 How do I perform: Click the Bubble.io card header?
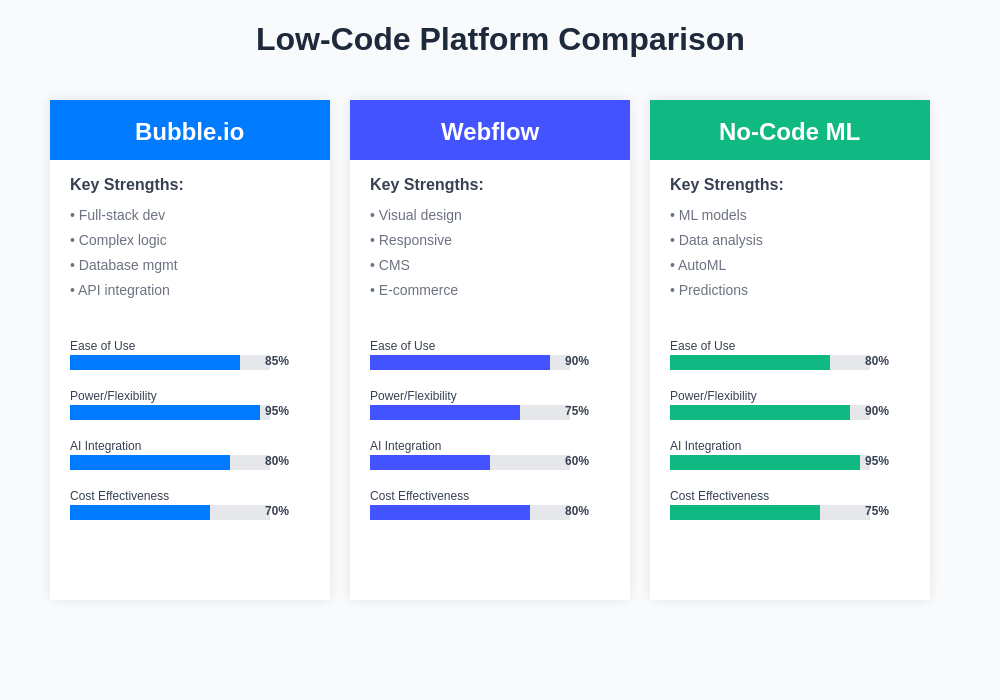click(x=190, y=131)
